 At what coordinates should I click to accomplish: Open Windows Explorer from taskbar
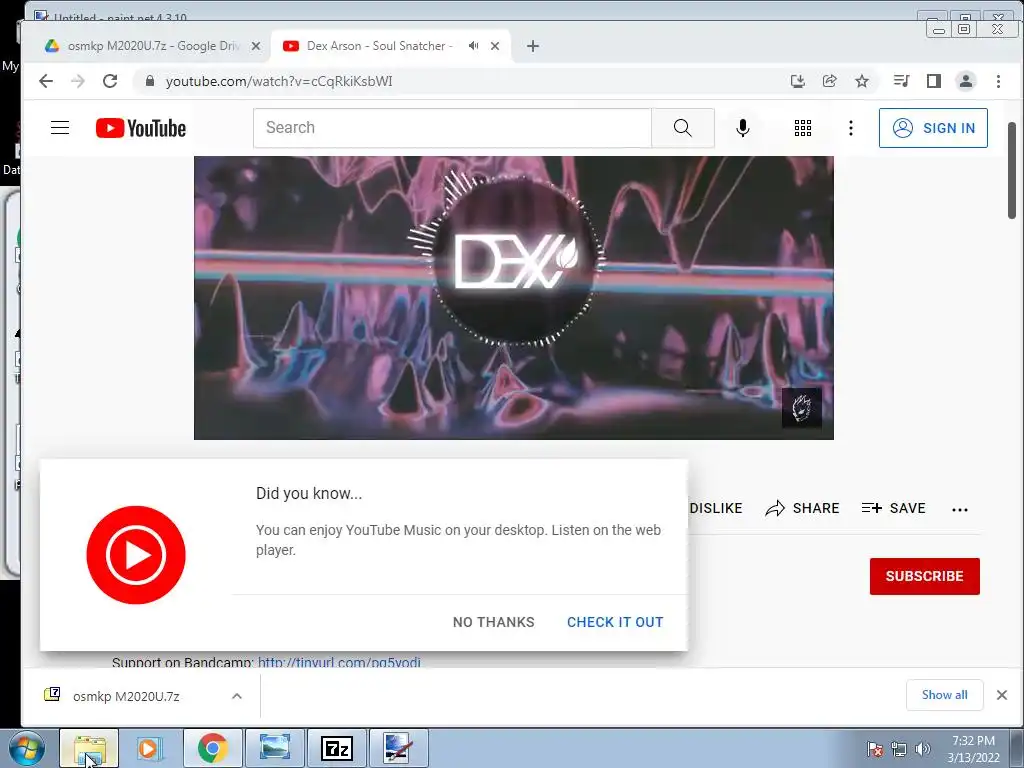(x=89, y=748)
